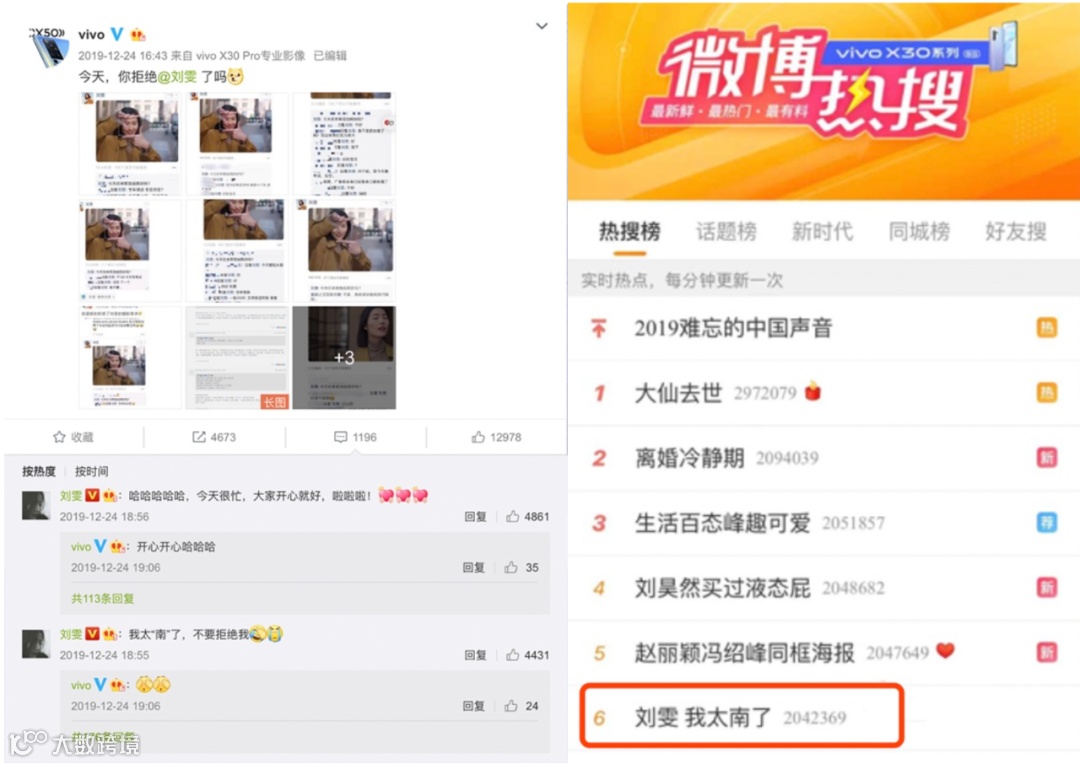Reply to 刘雯's 哈哈哈哈哈 comment via 回复
The height and width of the screenshot is (764, 1080).
coord(475,516)
